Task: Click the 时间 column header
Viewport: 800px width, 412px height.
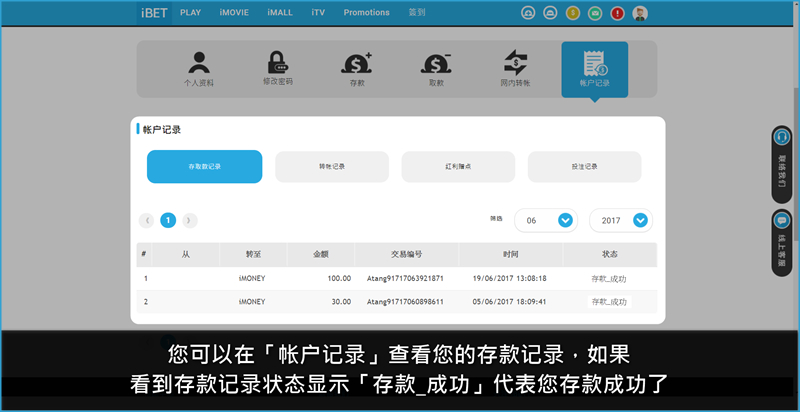Action: [x=510, y=254]
